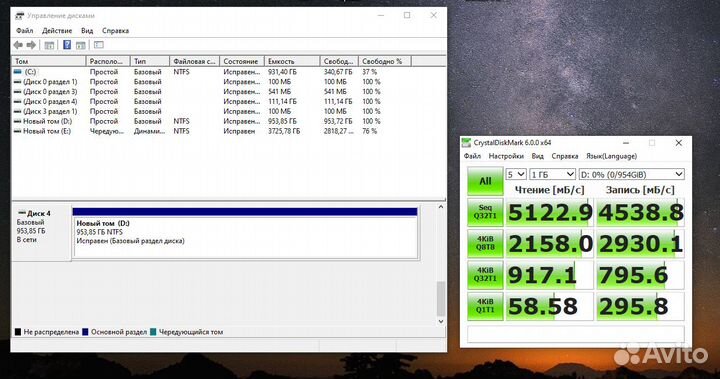This screenshot has width=720, height=379.
Task: Open Вид menu in CrystalDiskMark
Action: (x=537, y=156)
